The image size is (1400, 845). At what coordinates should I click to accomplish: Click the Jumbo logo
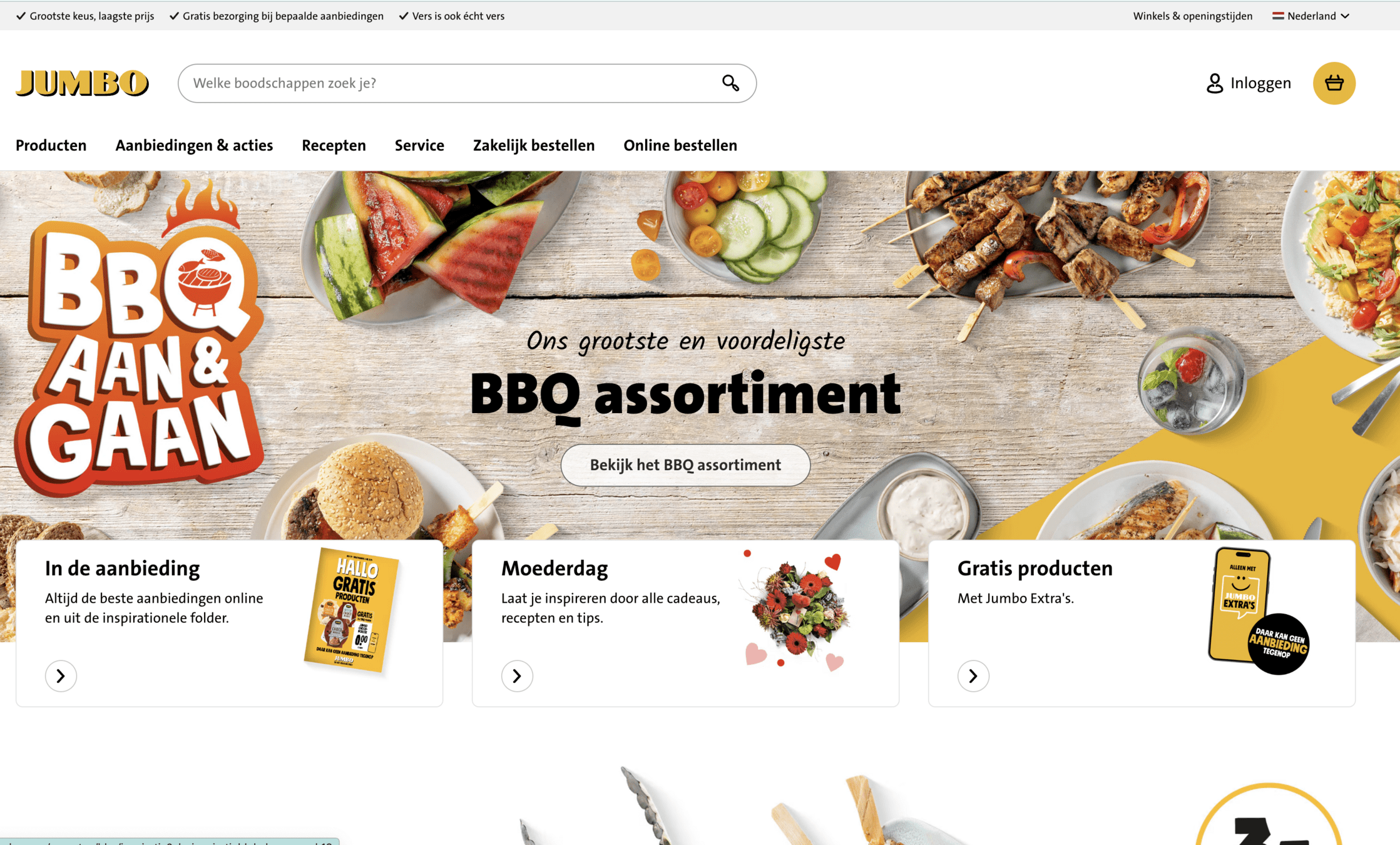(x=82, y=83)
